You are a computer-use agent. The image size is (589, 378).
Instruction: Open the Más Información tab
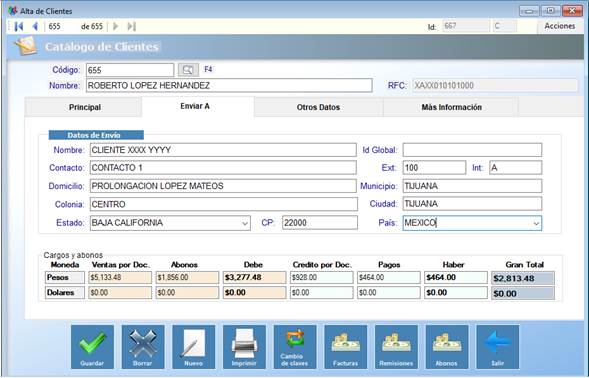451,107
